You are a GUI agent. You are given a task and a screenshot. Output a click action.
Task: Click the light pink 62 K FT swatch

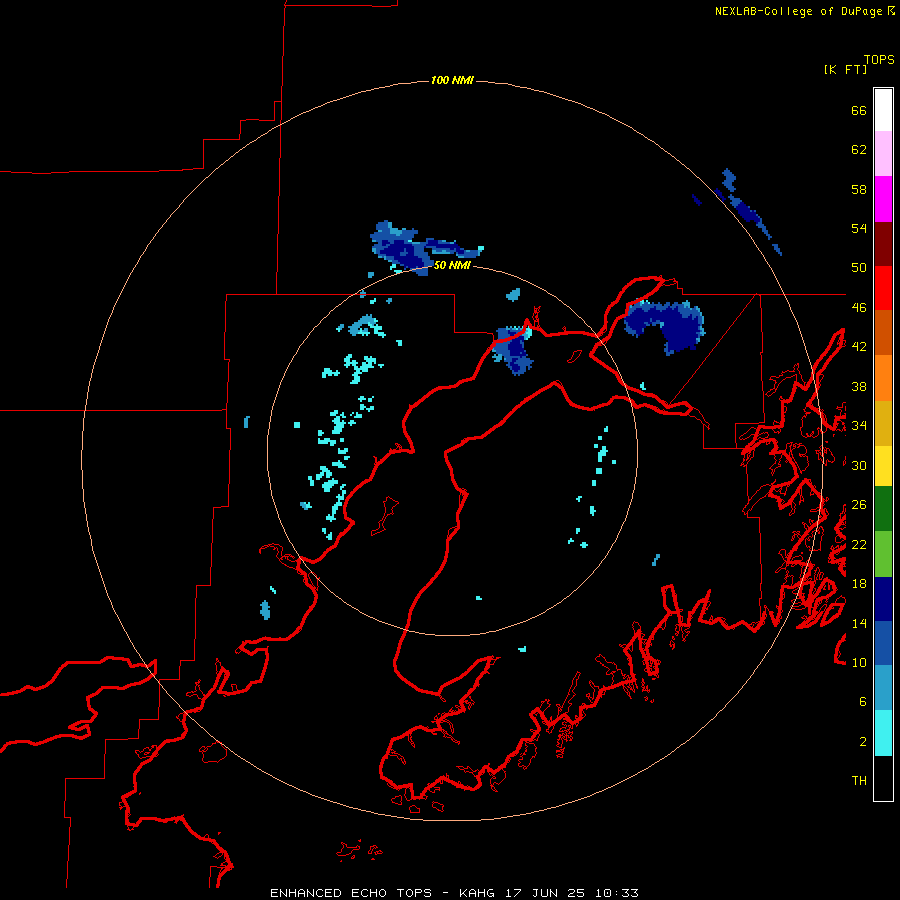click(x=883, y=153)
